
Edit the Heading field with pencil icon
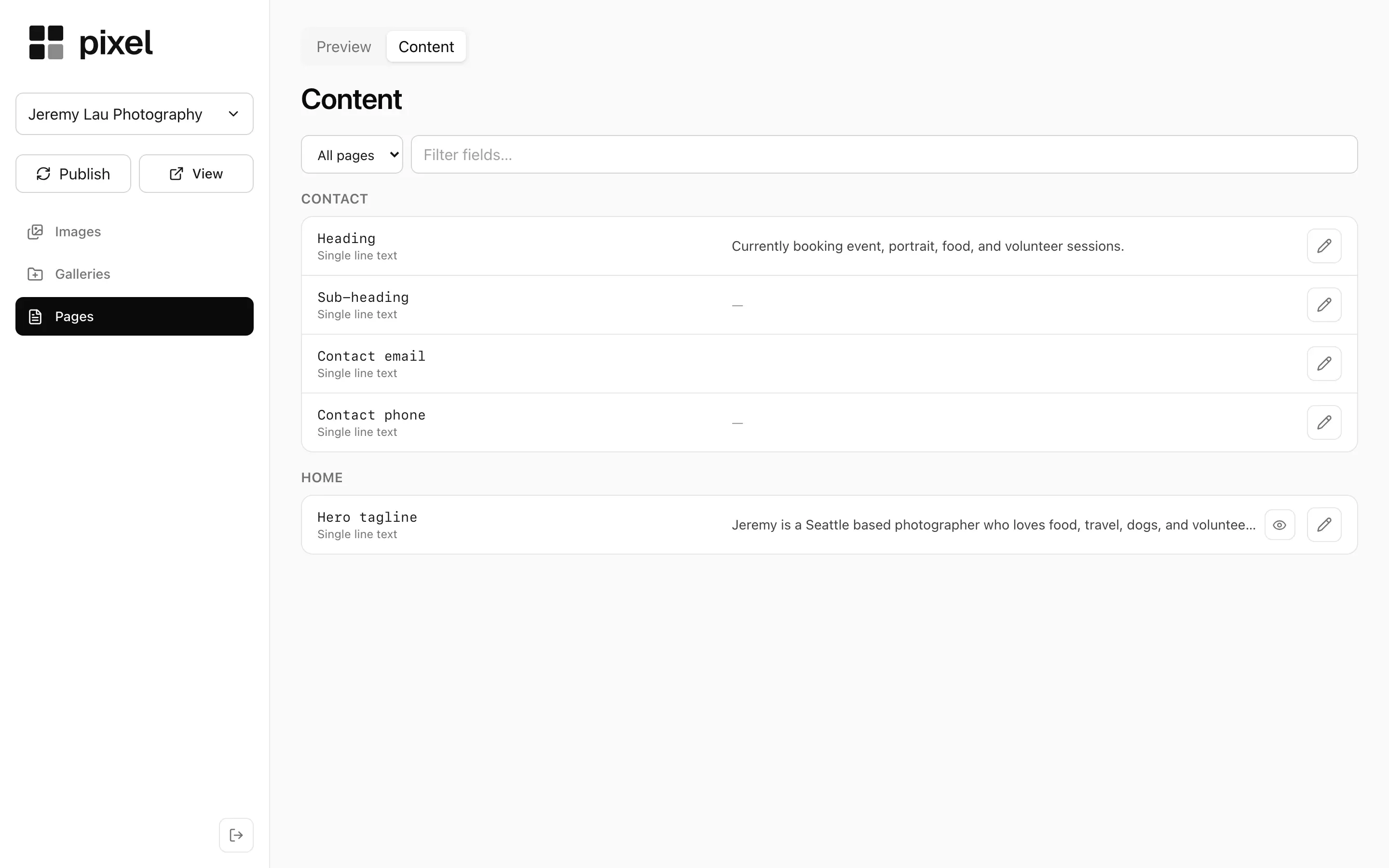[x=1323, y=246]
